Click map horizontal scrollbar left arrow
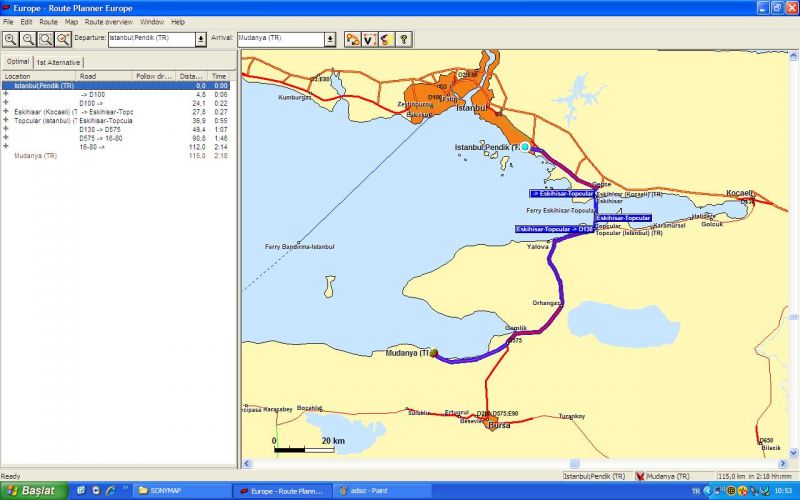Screen dimensions: 800x500 247,463
